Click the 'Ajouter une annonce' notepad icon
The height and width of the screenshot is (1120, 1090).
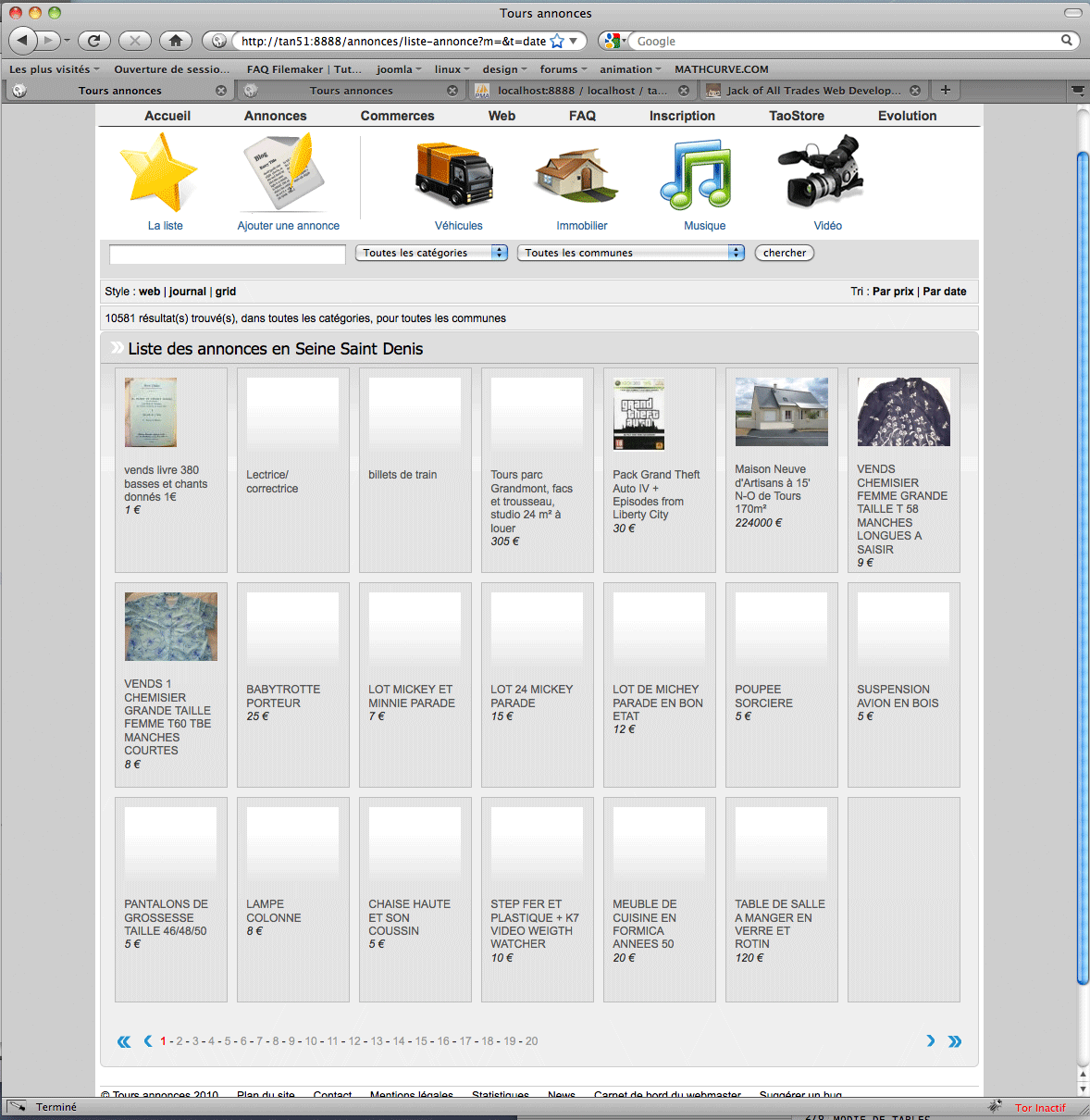click(284, 173)
